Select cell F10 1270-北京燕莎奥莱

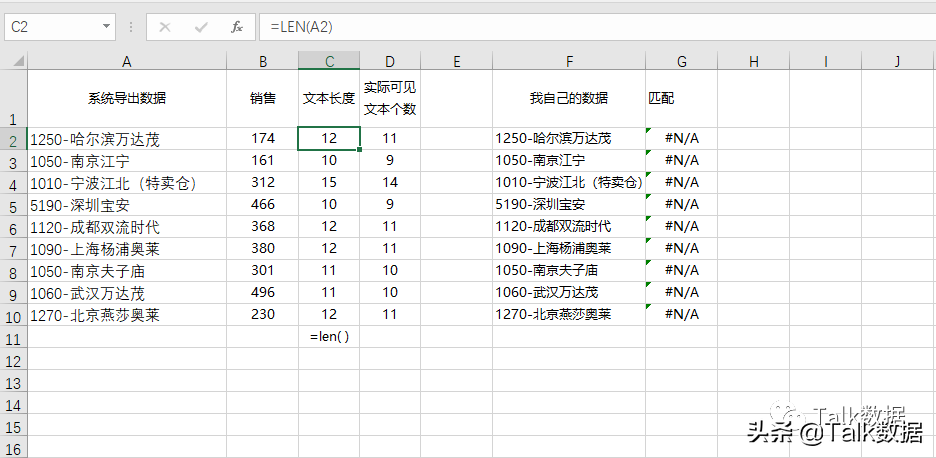(x=569, y=315)
